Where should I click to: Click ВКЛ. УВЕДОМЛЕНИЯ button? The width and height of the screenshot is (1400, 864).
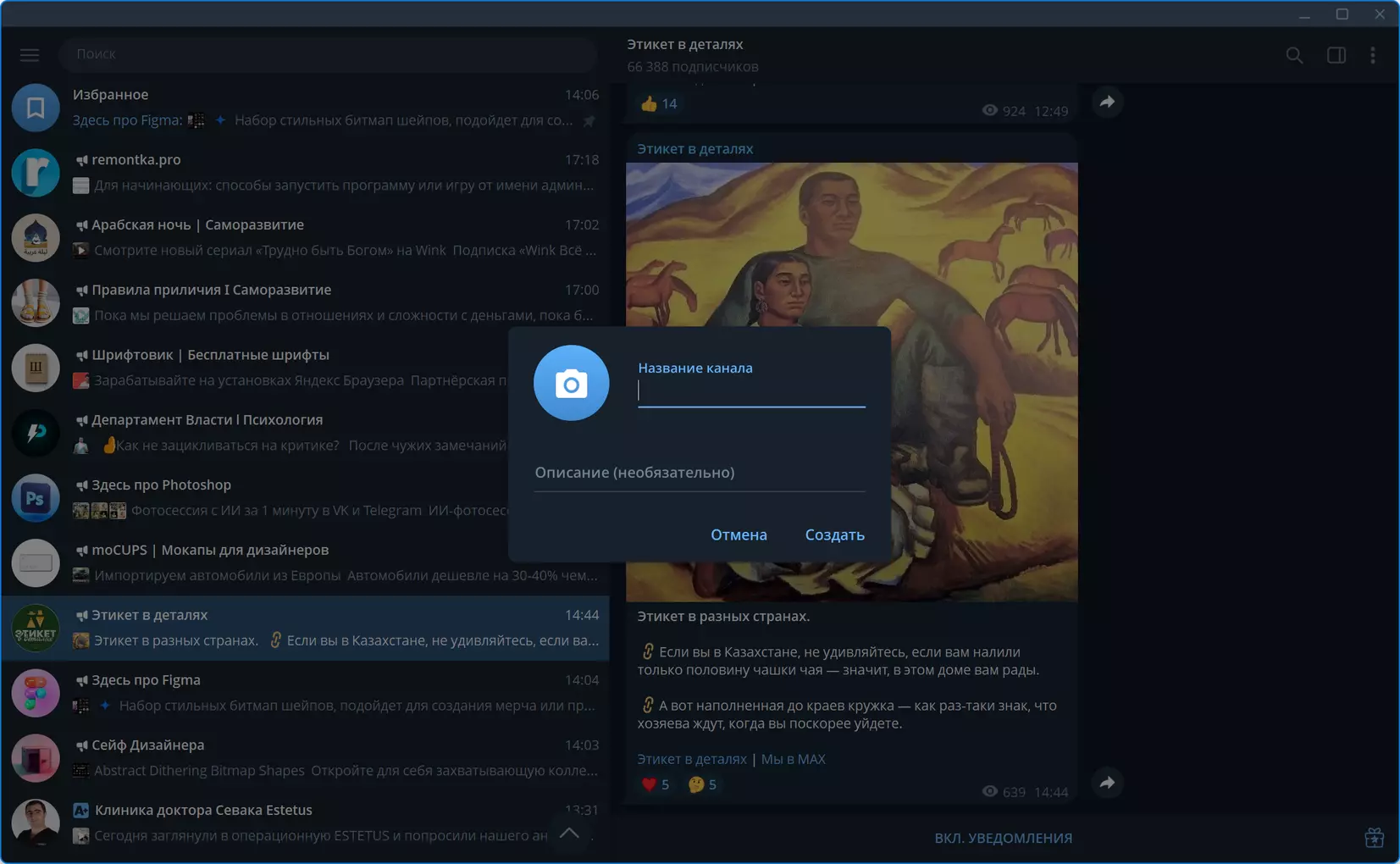click(1003, 838)
